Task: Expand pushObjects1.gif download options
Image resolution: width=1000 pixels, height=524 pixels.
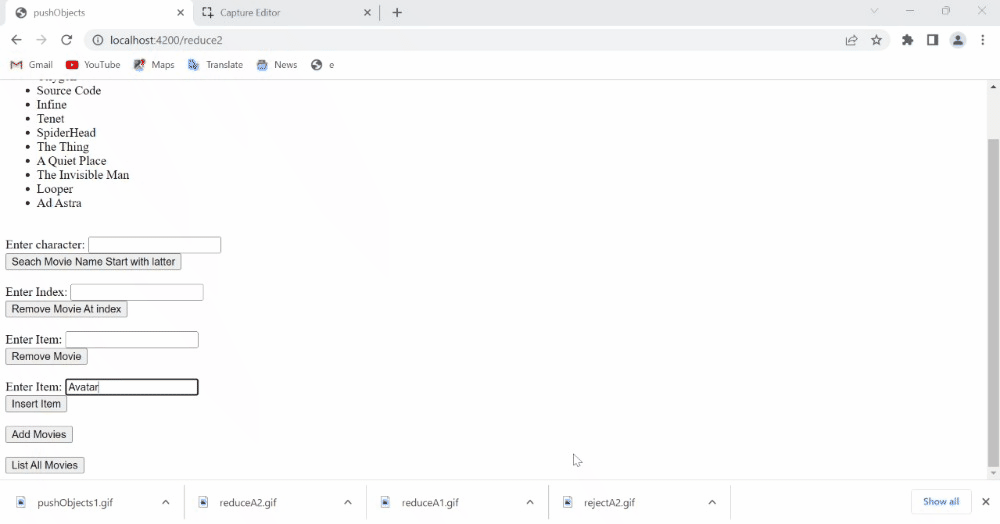Action: (166, 502)
